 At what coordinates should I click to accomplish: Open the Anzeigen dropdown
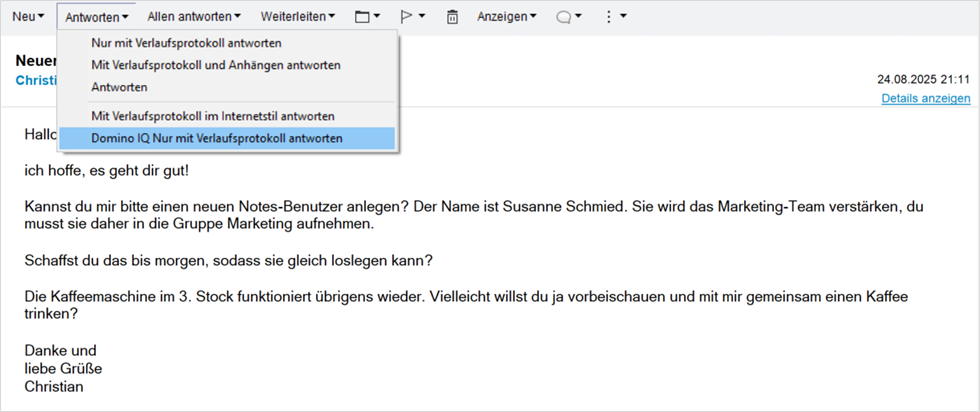(506, 17)
